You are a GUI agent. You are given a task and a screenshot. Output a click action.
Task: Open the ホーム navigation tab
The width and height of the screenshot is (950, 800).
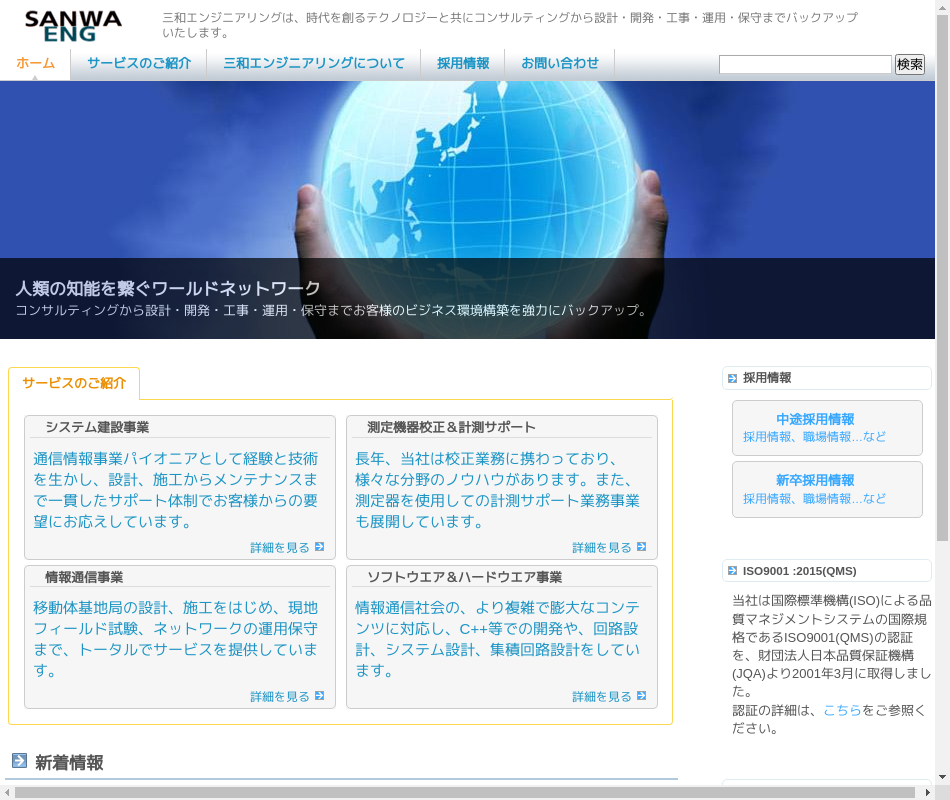36,63
